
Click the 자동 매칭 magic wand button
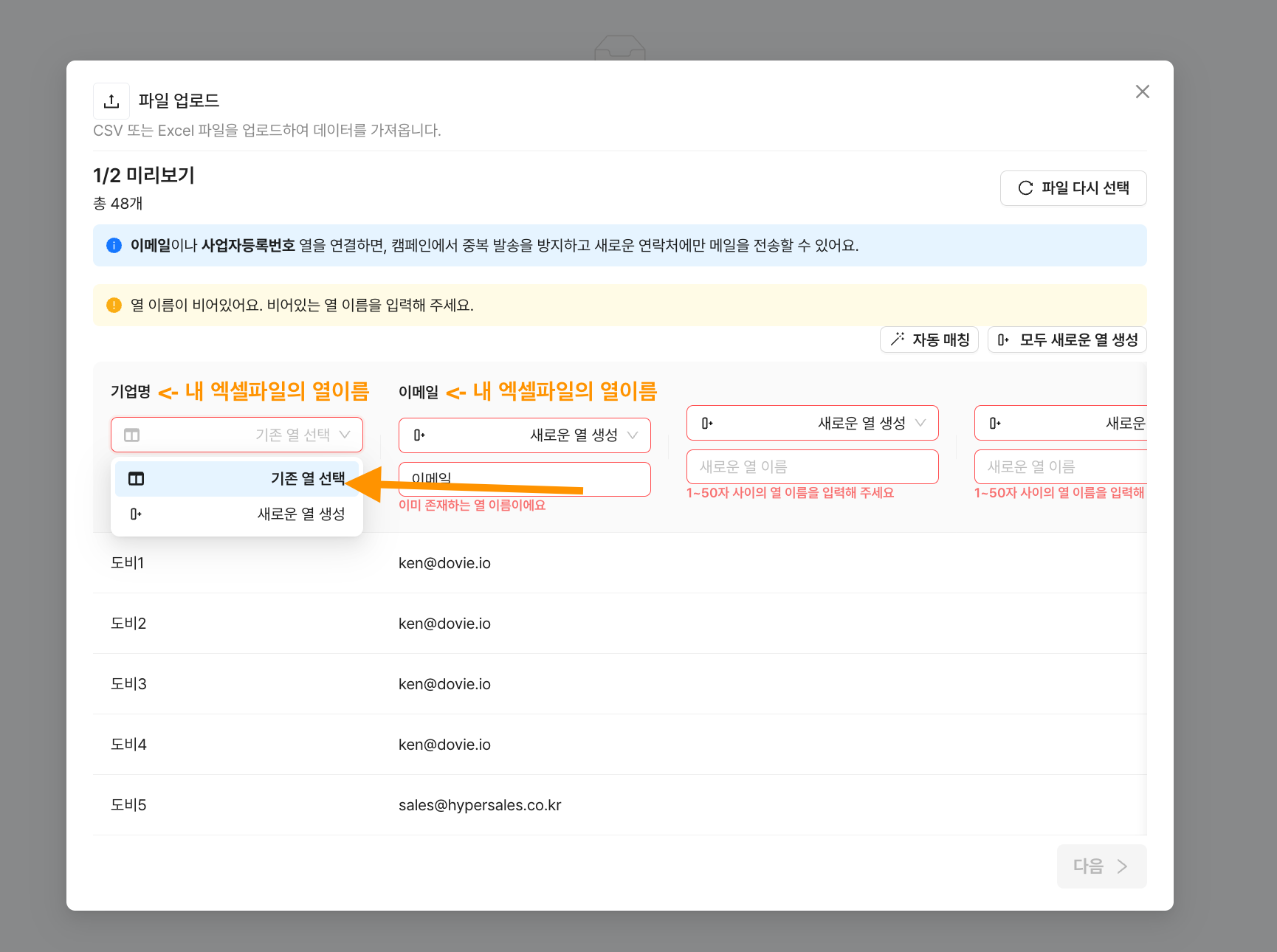[929, 339]
